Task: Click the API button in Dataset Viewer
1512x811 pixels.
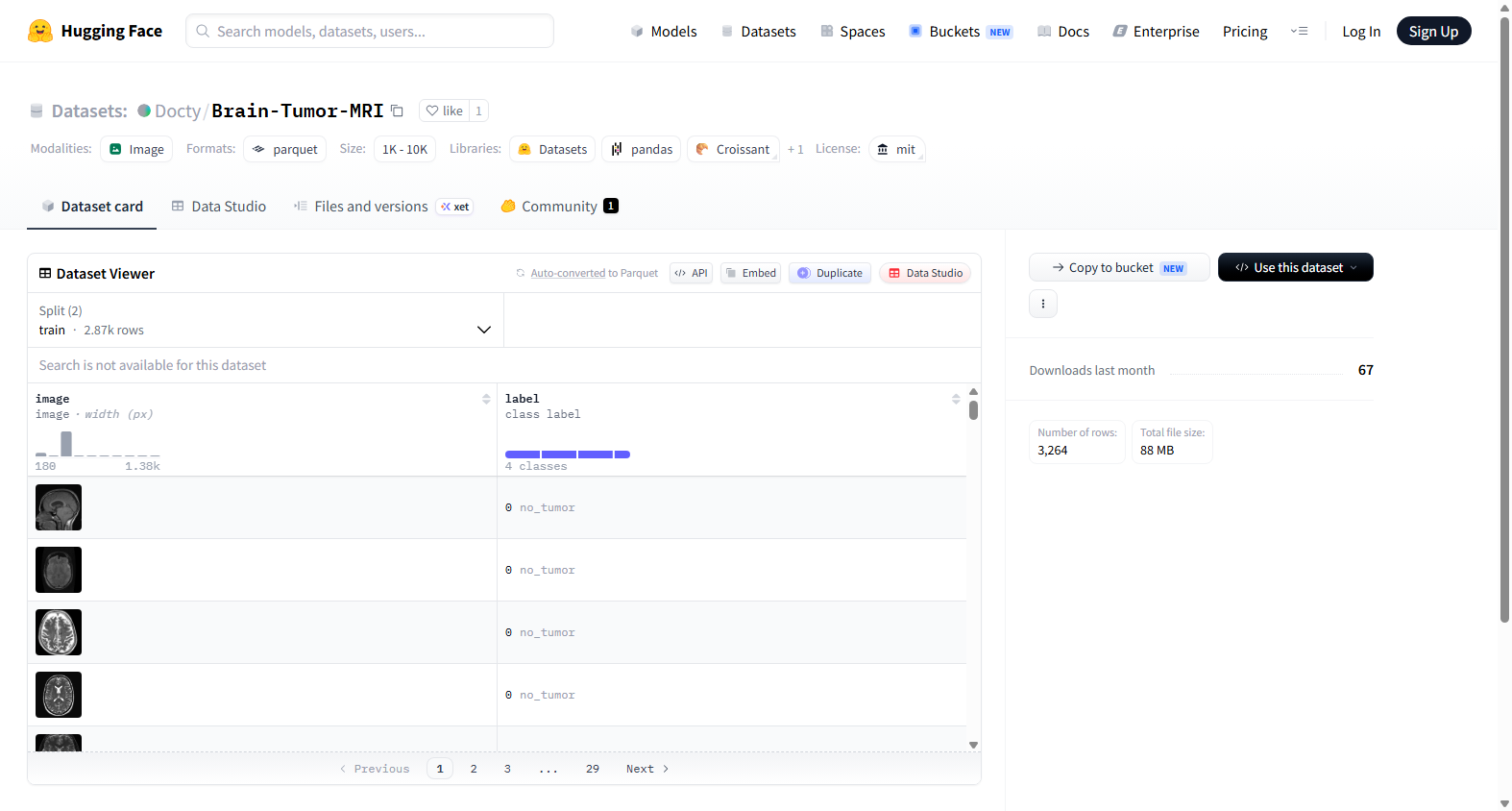Action: pyautogui.click(x=692, y=273)
